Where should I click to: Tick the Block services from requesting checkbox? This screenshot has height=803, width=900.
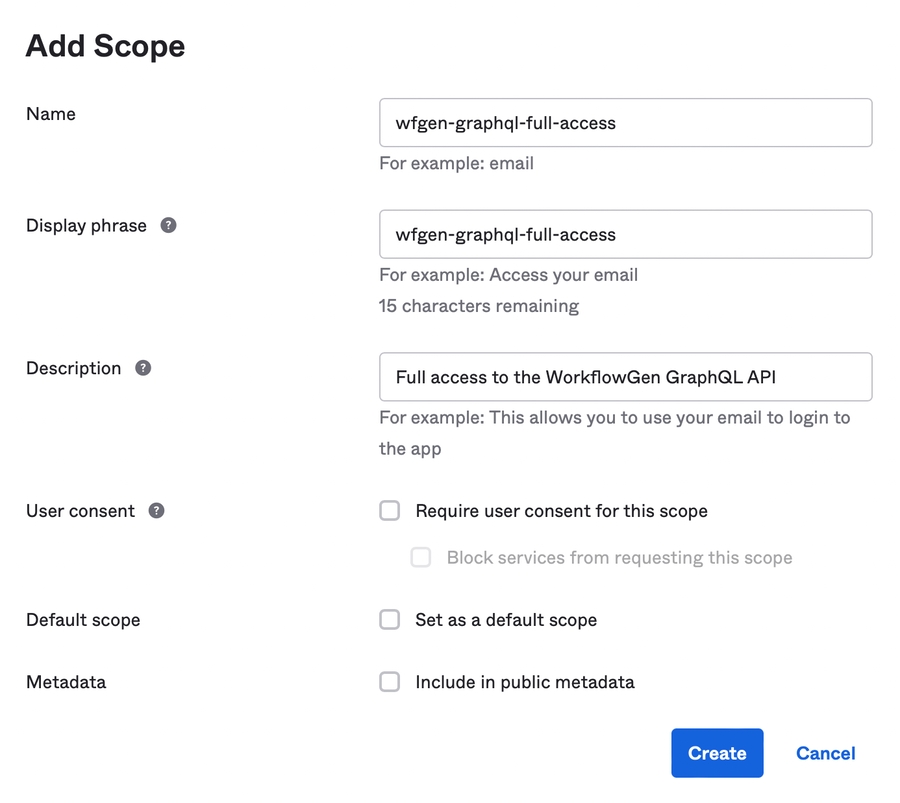(x=421, y=557)
